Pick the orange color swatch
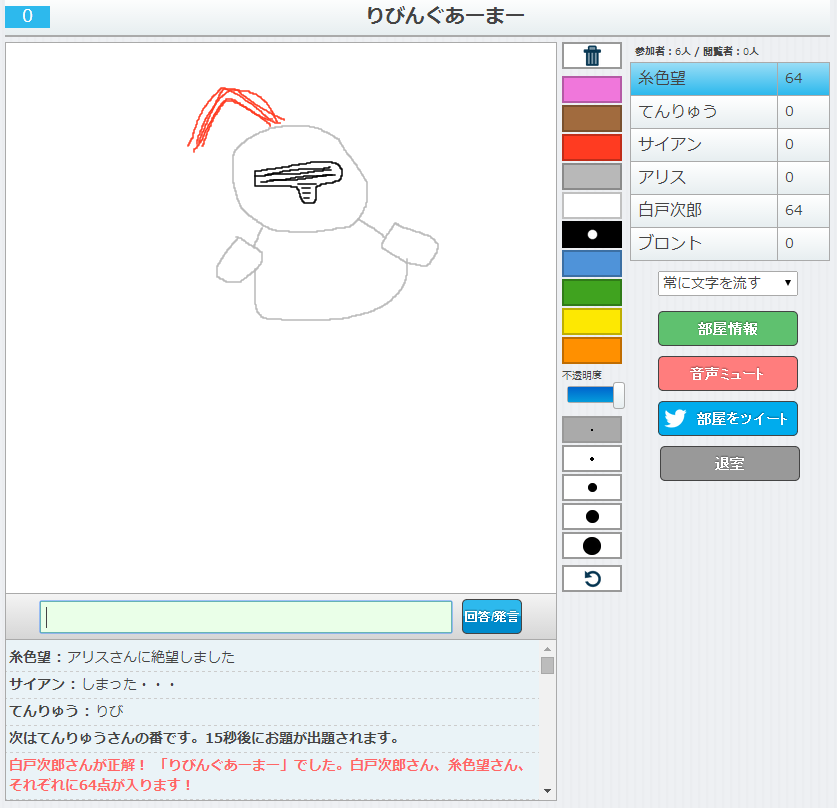The height and width of the screenshot is (808, 837). pos(591,351)
